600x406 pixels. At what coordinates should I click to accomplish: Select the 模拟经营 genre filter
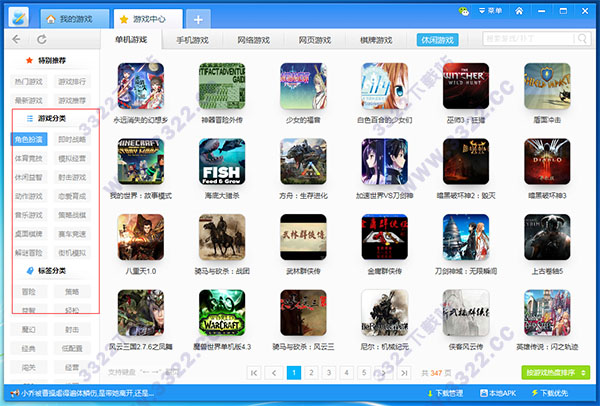72,158
